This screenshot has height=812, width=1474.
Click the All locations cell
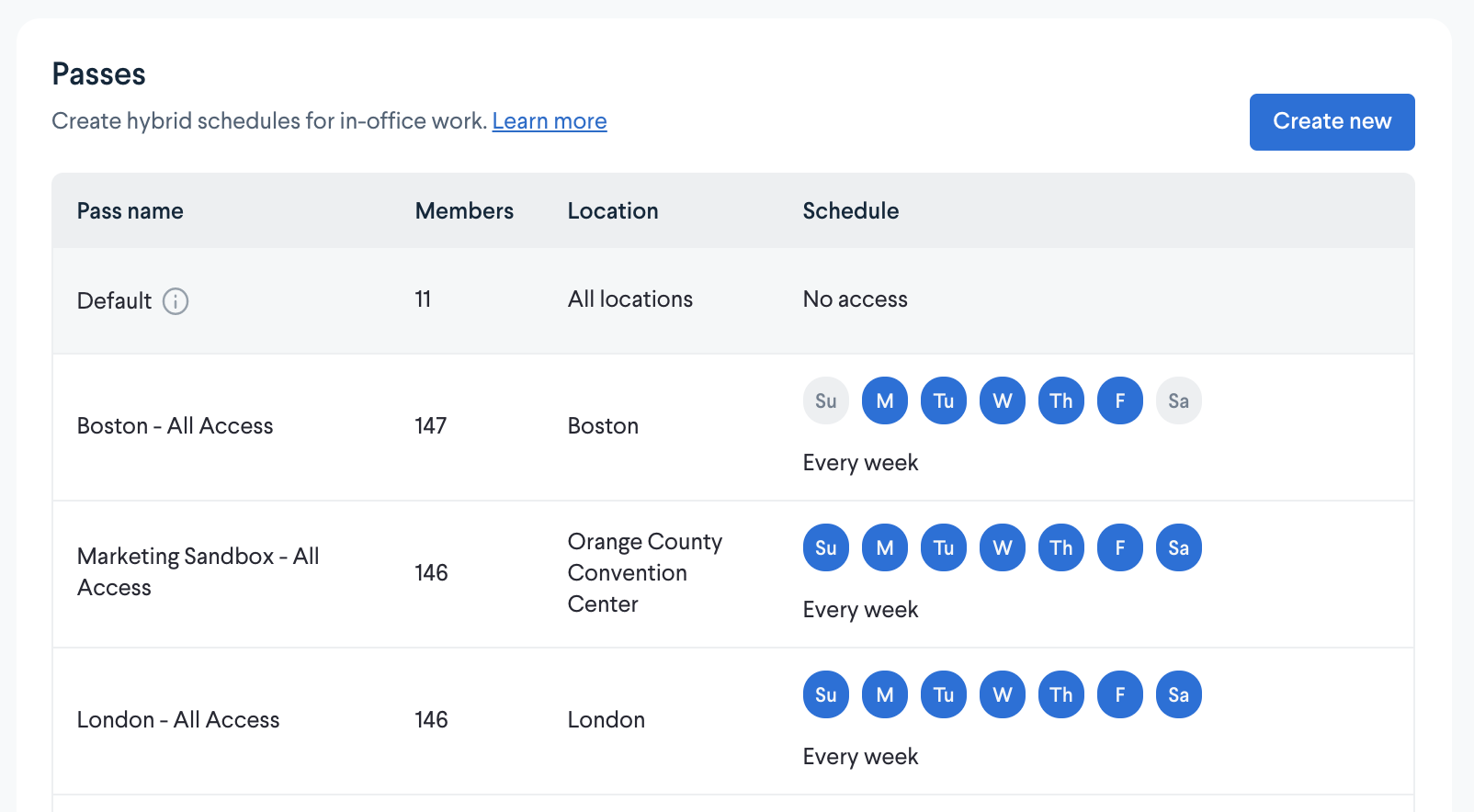[x=630, y=299]
